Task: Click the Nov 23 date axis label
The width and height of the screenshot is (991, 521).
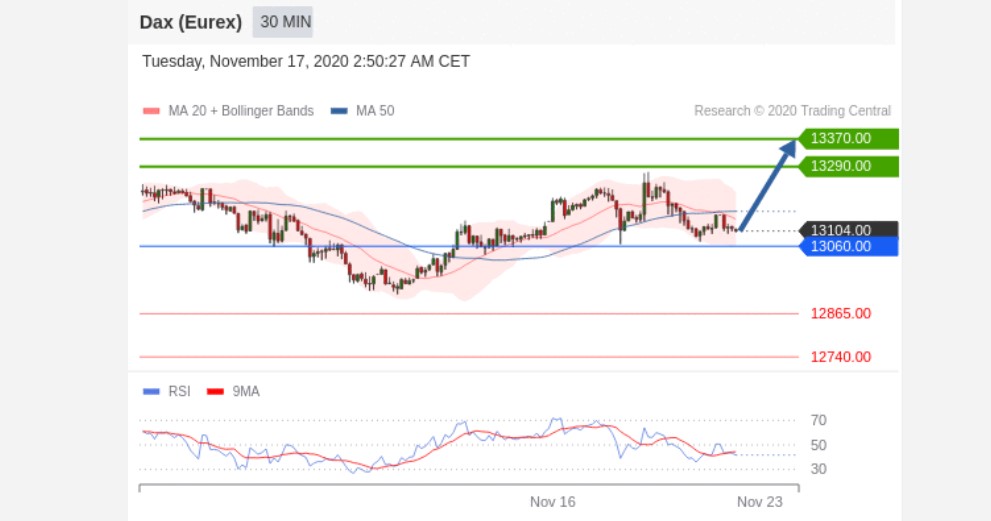Action: (760, 502)
